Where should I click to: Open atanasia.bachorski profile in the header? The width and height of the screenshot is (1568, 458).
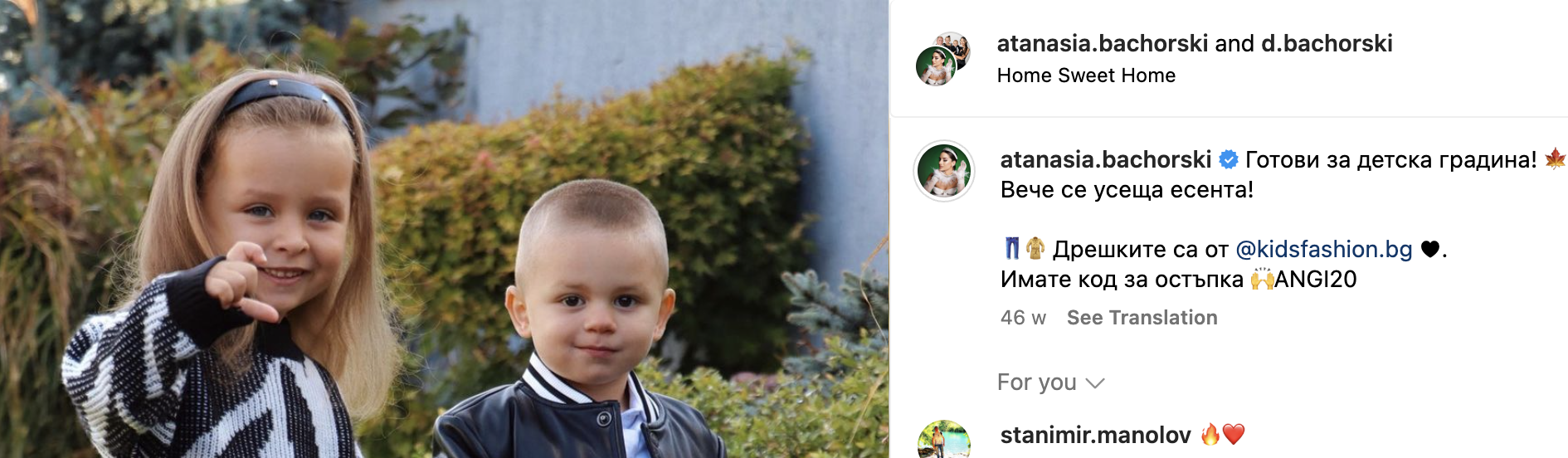(1102, 43)
